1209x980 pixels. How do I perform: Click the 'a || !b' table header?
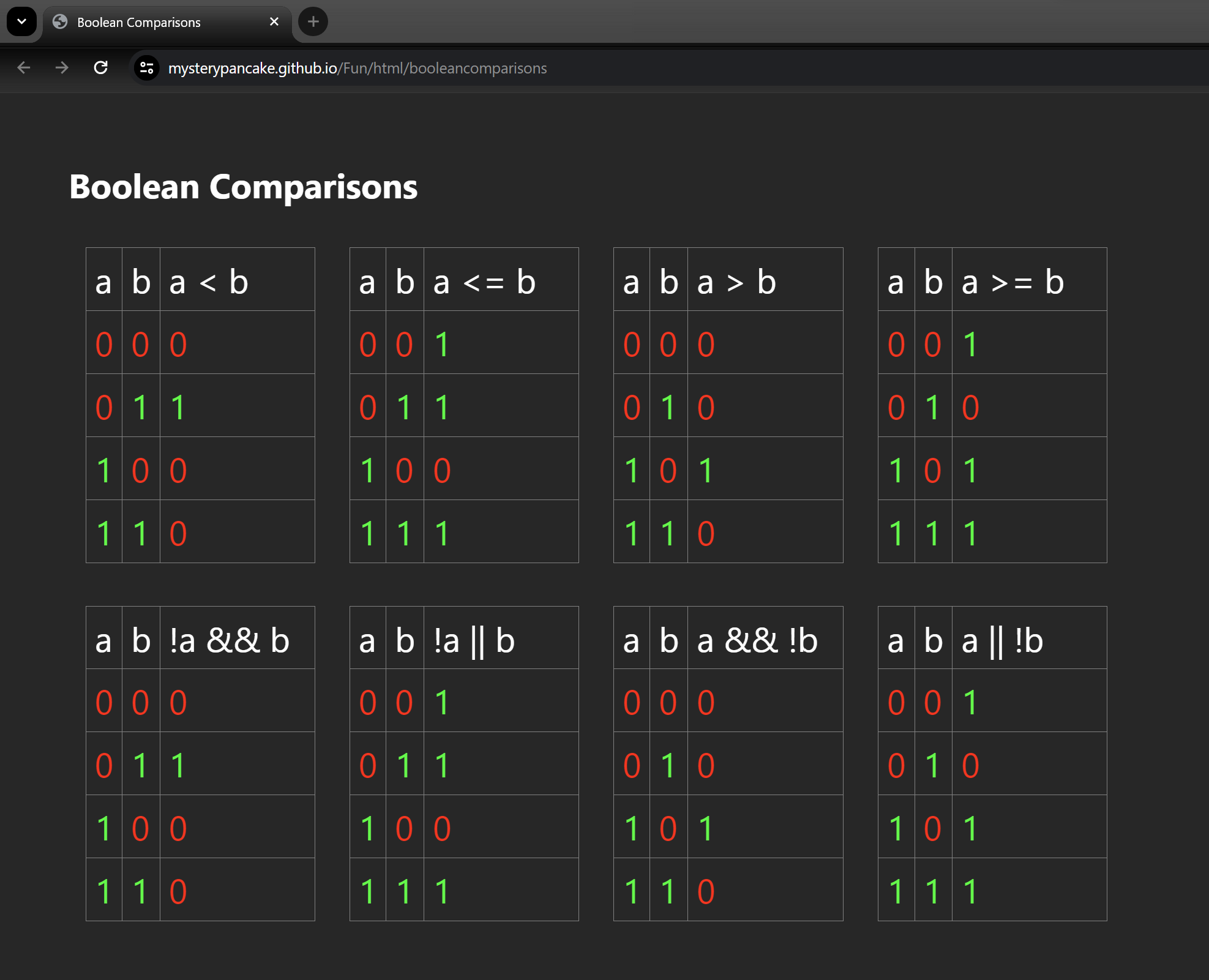(x=1001, y=641)
